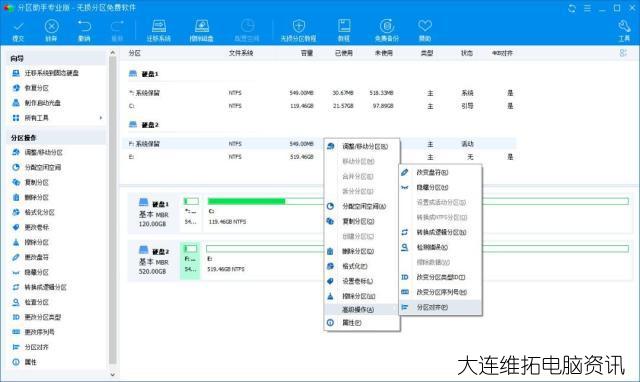The image size is (640, 382).
Task: Choose 改变分区类型ID(T) in the advanced submenu
Action: click(x=440, y=278)
